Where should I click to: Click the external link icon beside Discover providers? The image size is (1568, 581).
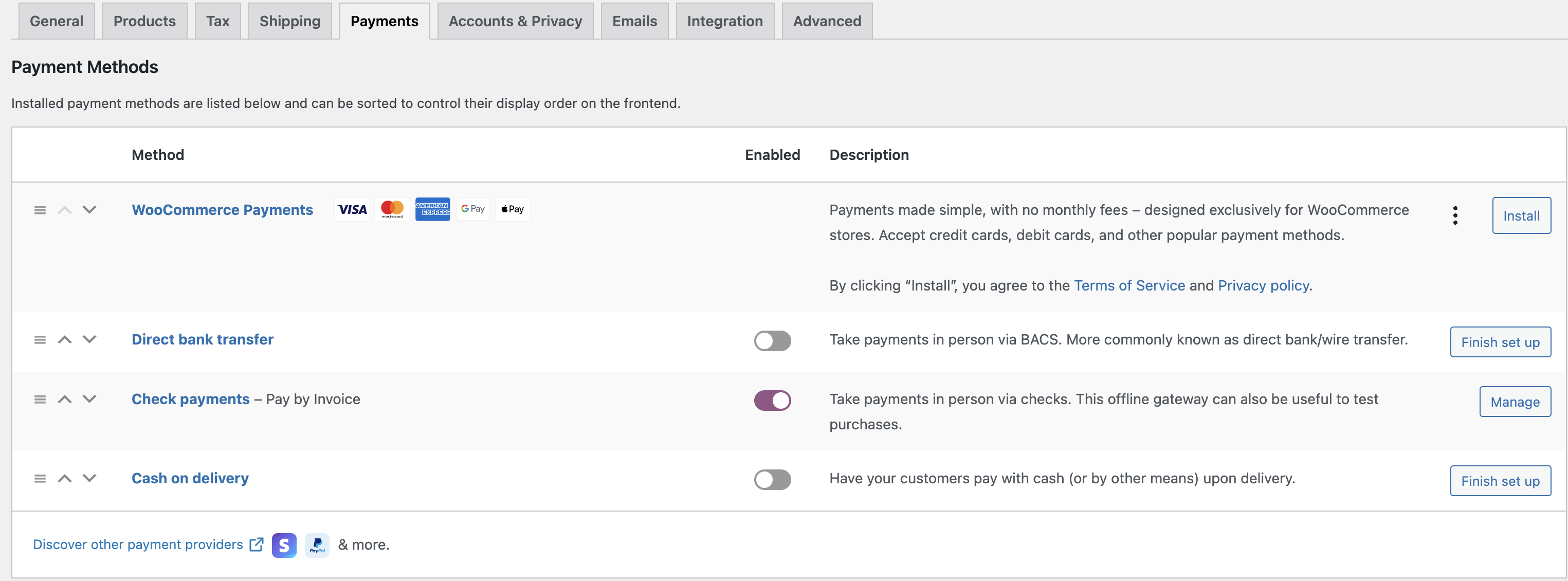click(257, 544)
